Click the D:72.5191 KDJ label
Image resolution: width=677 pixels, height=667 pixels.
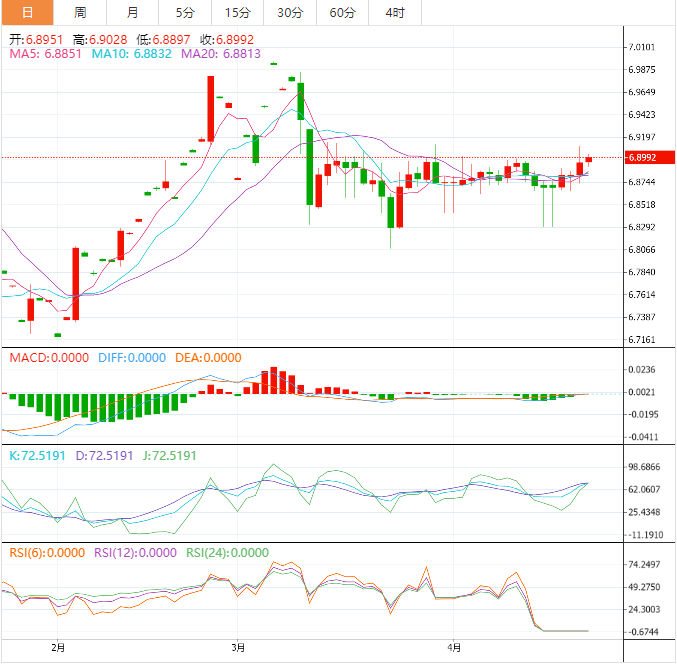pyautogui.click(x=104, y=456)
